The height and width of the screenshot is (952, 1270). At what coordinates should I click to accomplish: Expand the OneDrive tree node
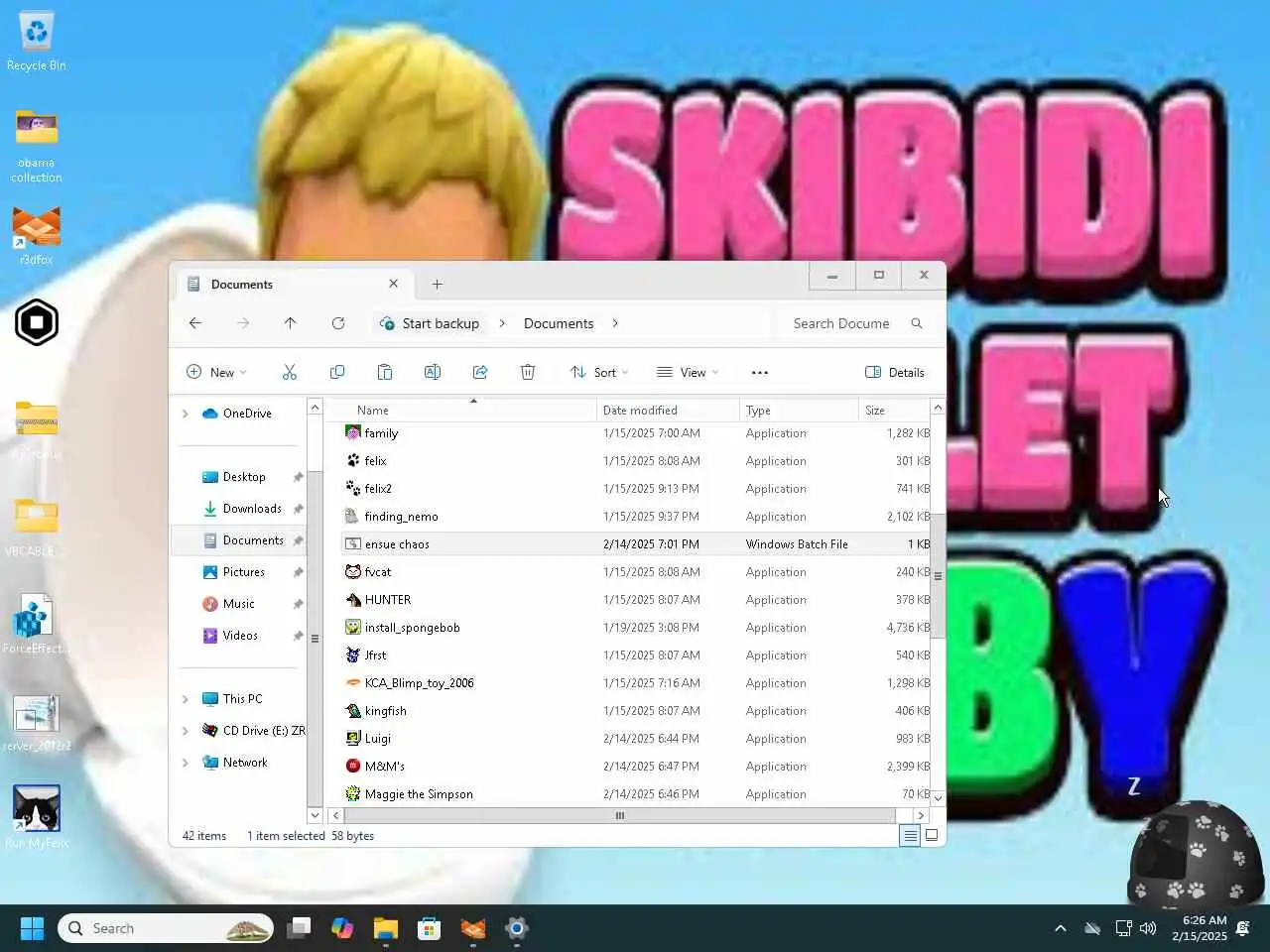(186, 414)
